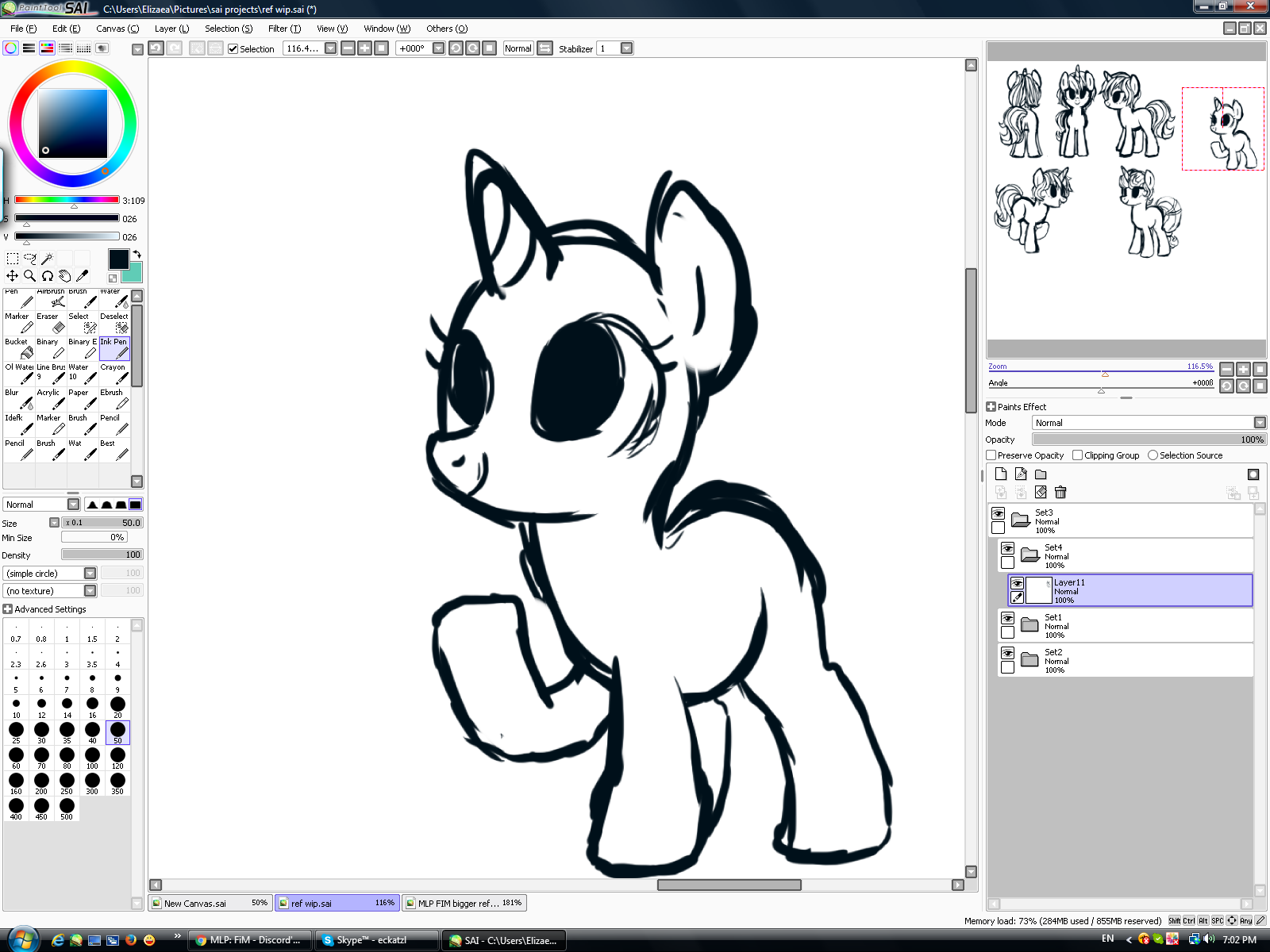The width and height of the screenshot is (1270, 952).
Task: Click the brush Size input field
Action: 103,523
